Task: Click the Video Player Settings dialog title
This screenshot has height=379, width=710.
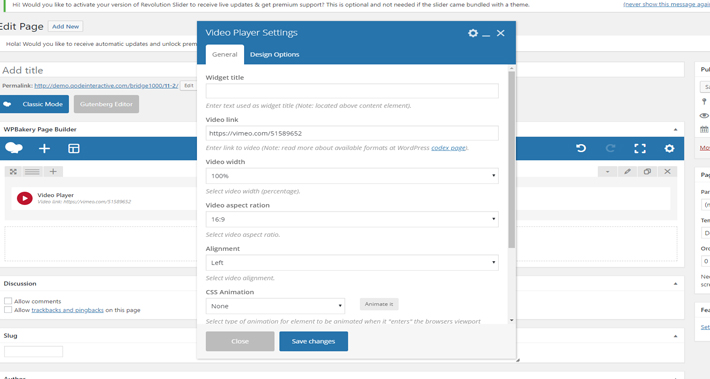Action: [251, 33]
